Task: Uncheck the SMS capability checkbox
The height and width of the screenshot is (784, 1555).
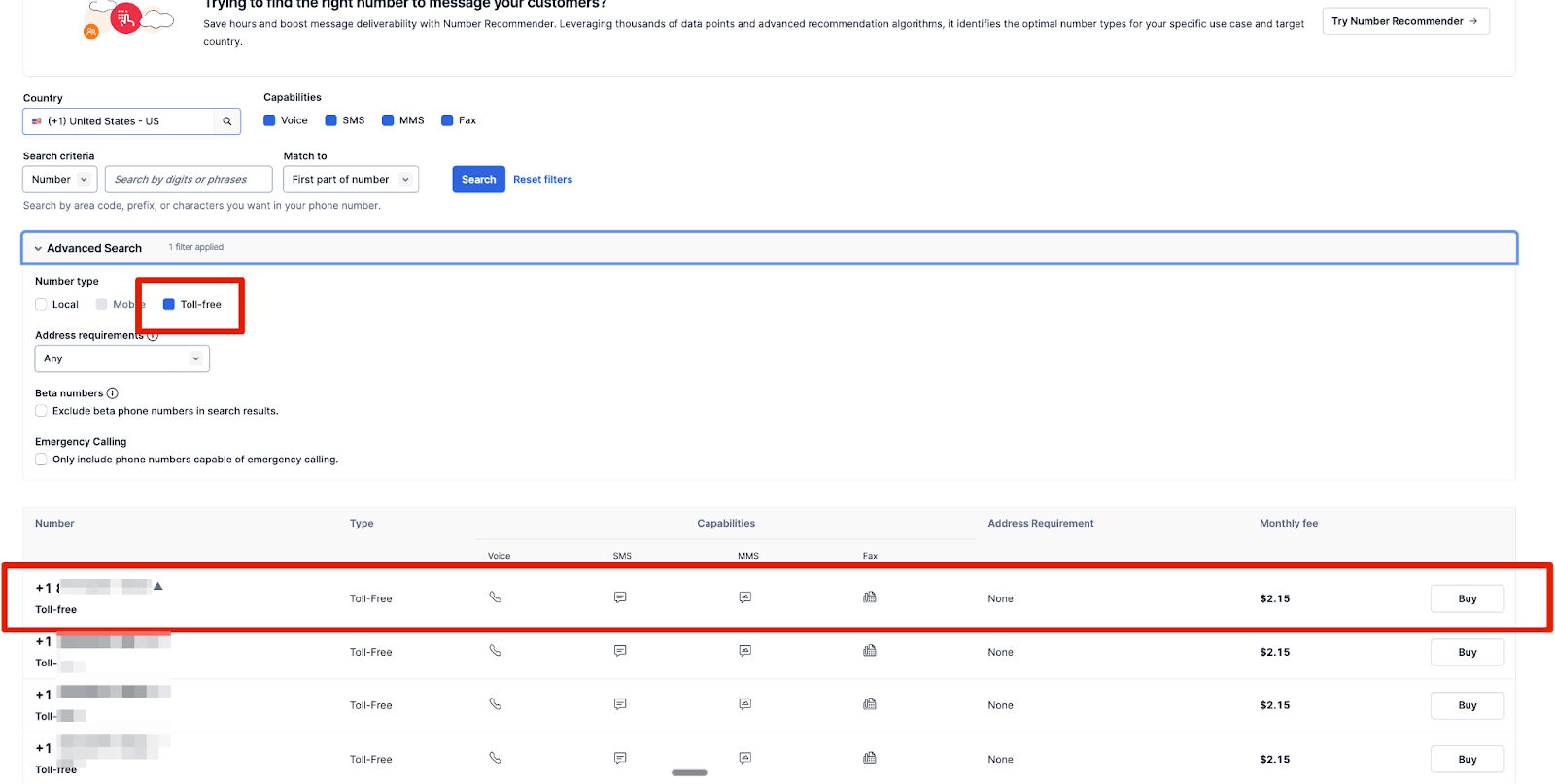Action: [330, 120]
